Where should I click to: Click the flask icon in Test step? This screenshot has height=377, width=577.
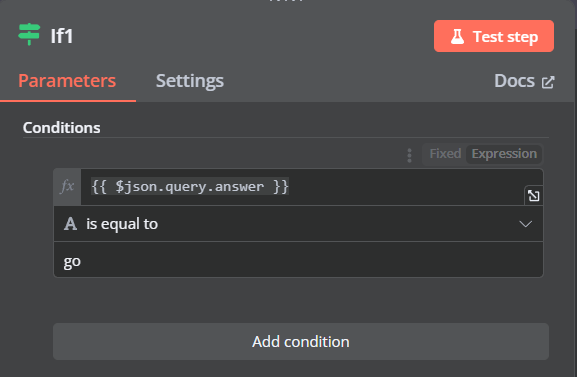[457, 36]
